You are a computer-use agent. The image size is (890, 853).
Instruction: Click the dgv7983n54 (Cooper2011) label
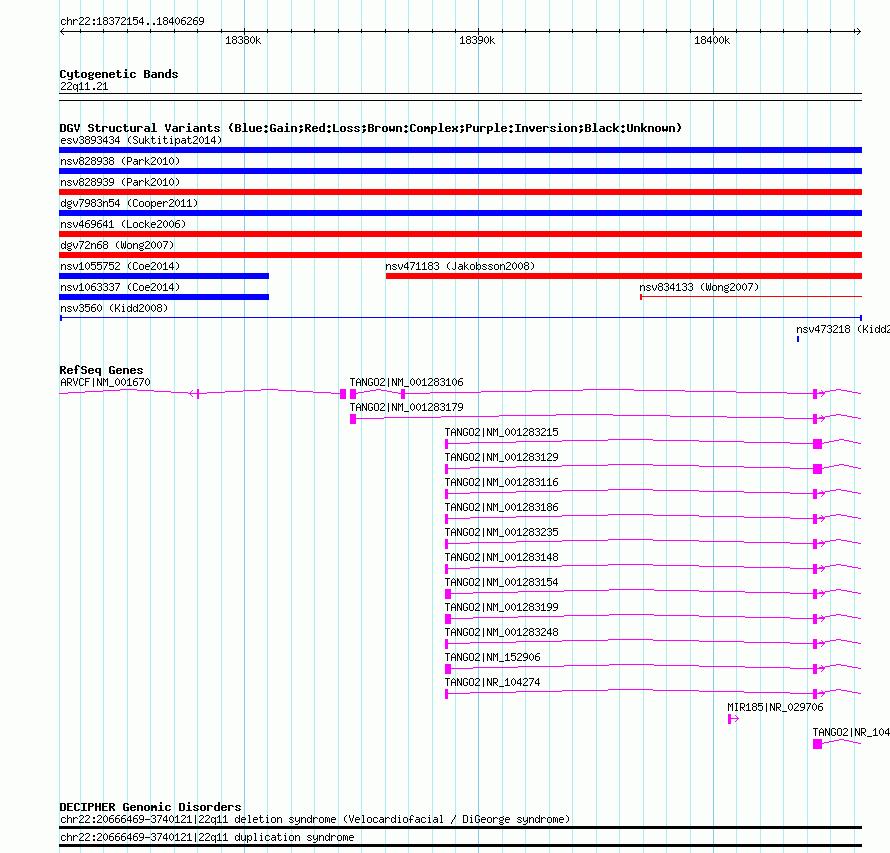[129, 203]
